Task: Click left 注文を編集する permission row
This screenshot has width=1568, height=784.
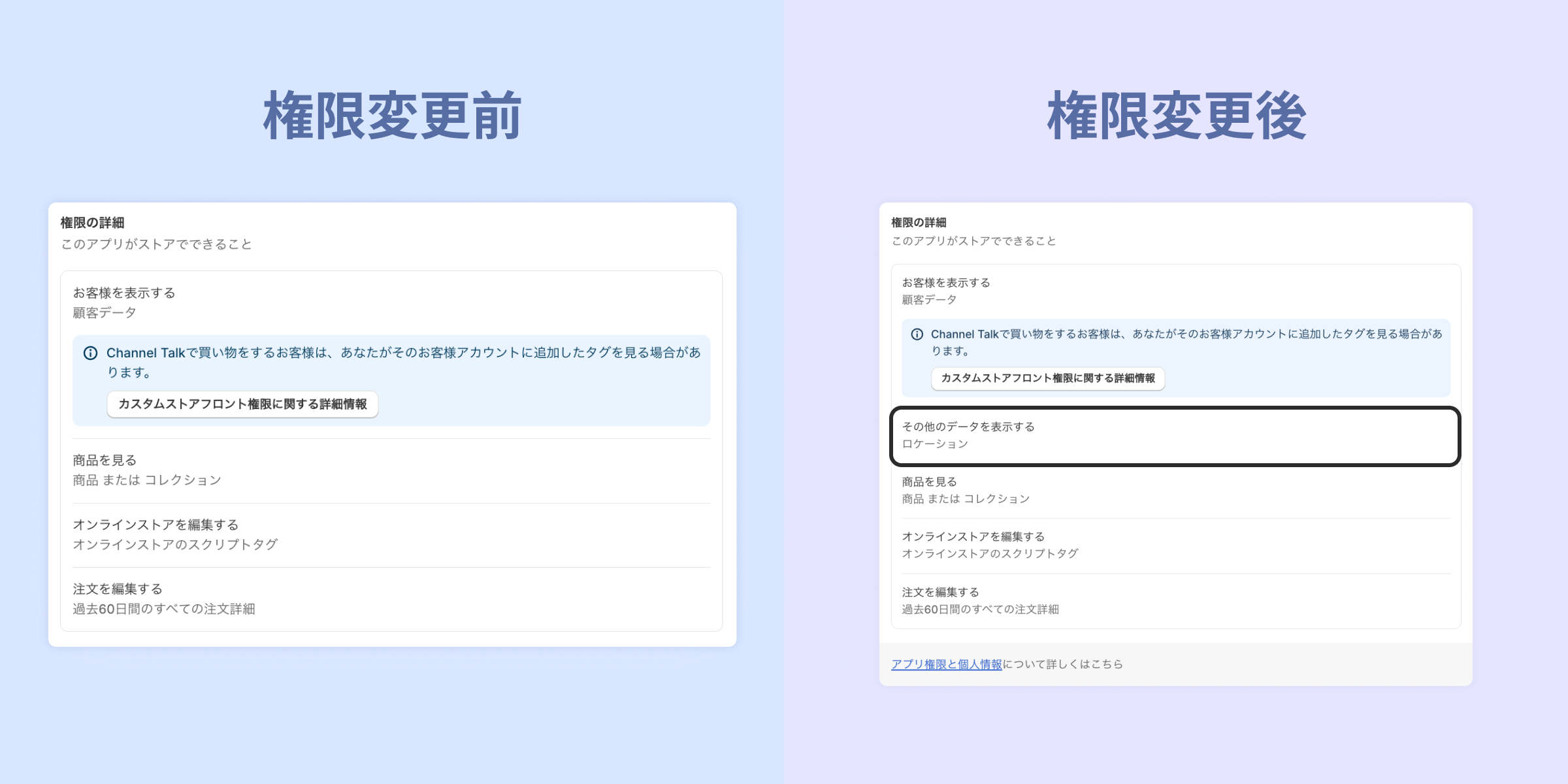Action: [x=118, y=589]
